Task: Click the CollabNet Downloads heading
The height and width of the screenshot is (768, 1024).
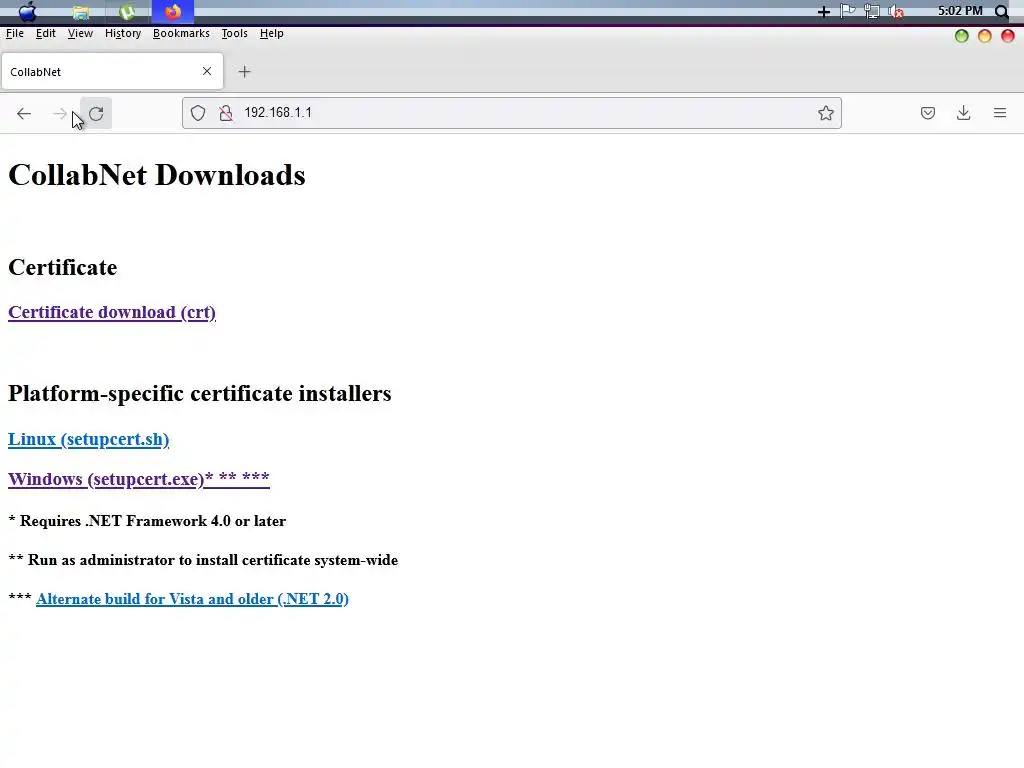Action: click(x=157, y=175)
